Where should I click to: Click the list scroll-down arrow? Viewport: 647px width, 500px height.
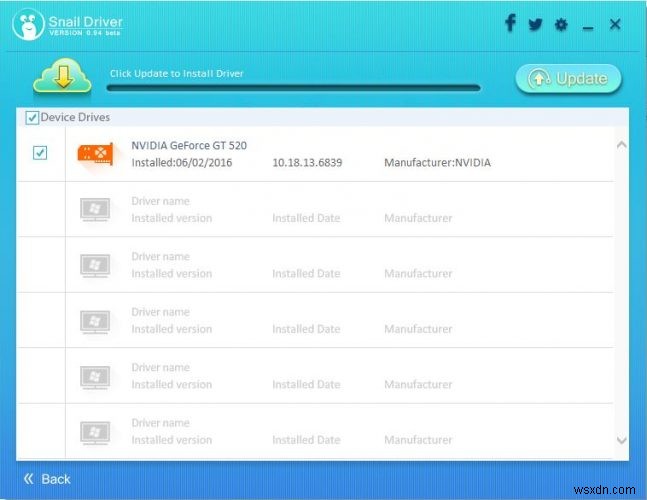[622, 440]
